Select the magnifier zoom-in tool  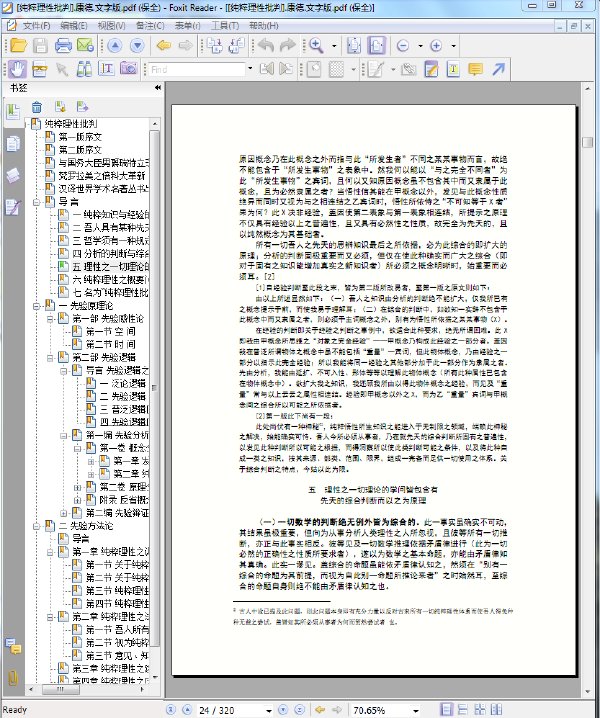(x=316, y=45)
